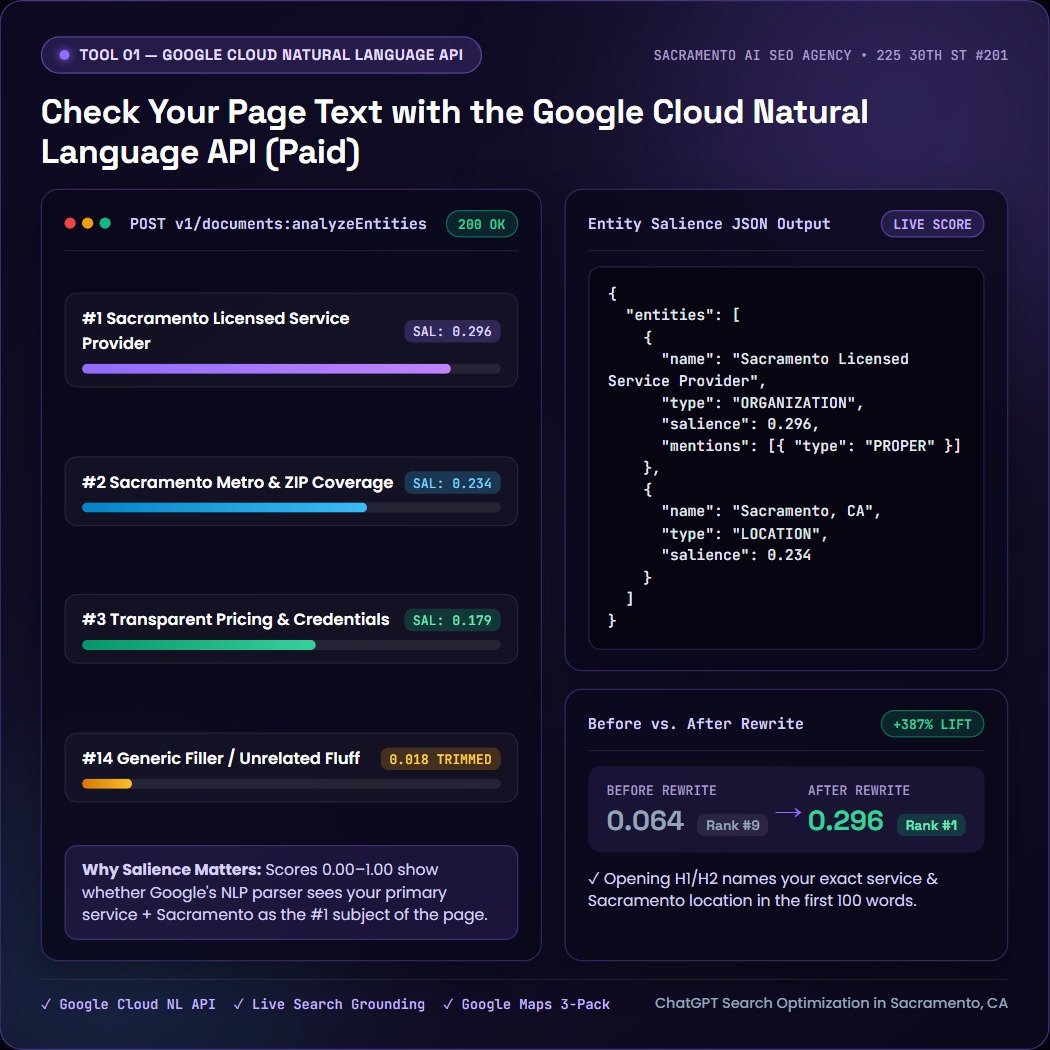
Task: Click '"mentions"' JSON line
Action: pos(811,446)
